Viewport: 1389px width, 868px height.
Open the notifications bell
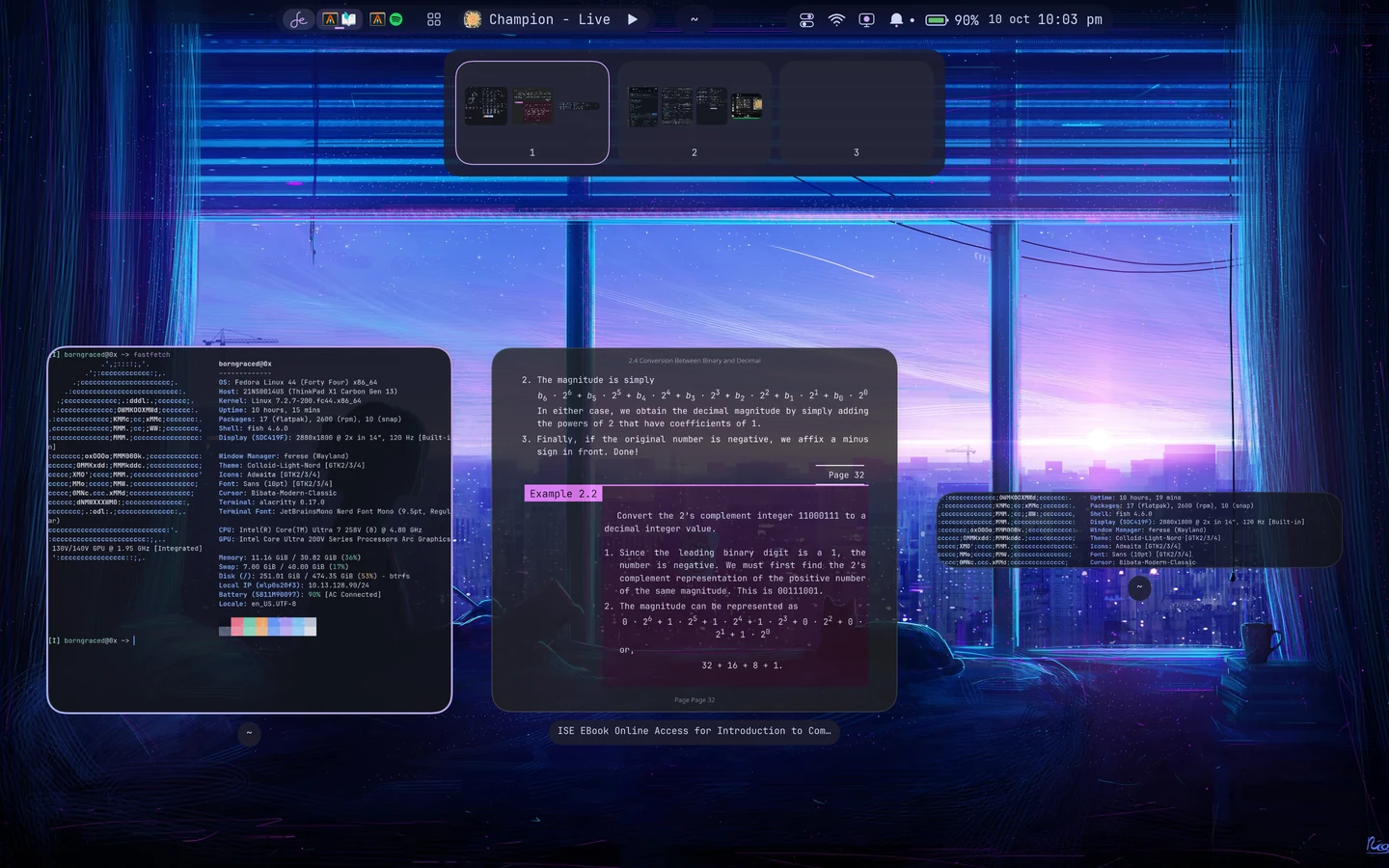click(896, 19)
